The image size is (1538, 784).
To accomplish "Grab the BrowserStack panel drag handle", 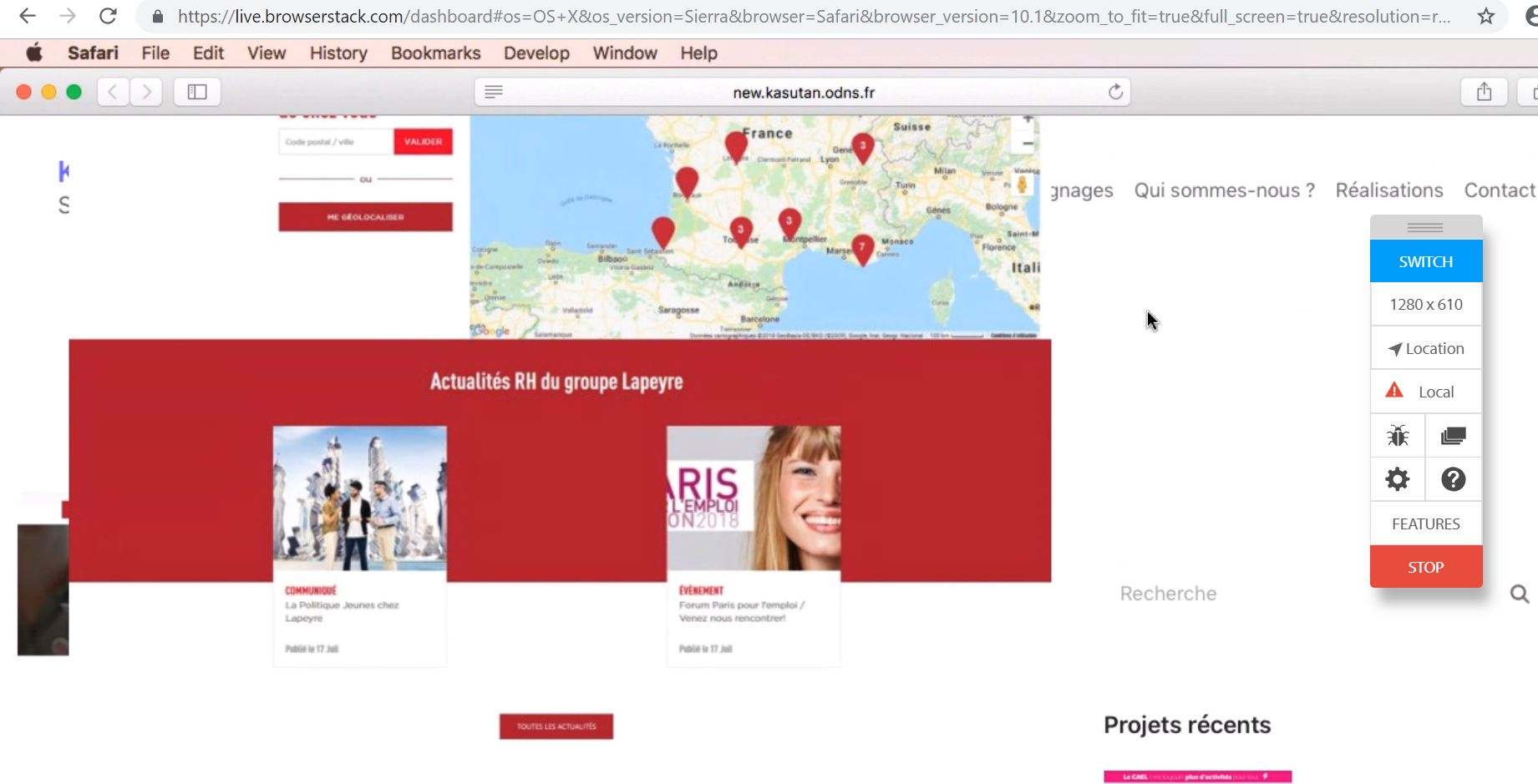I will tap(1425, 227).
